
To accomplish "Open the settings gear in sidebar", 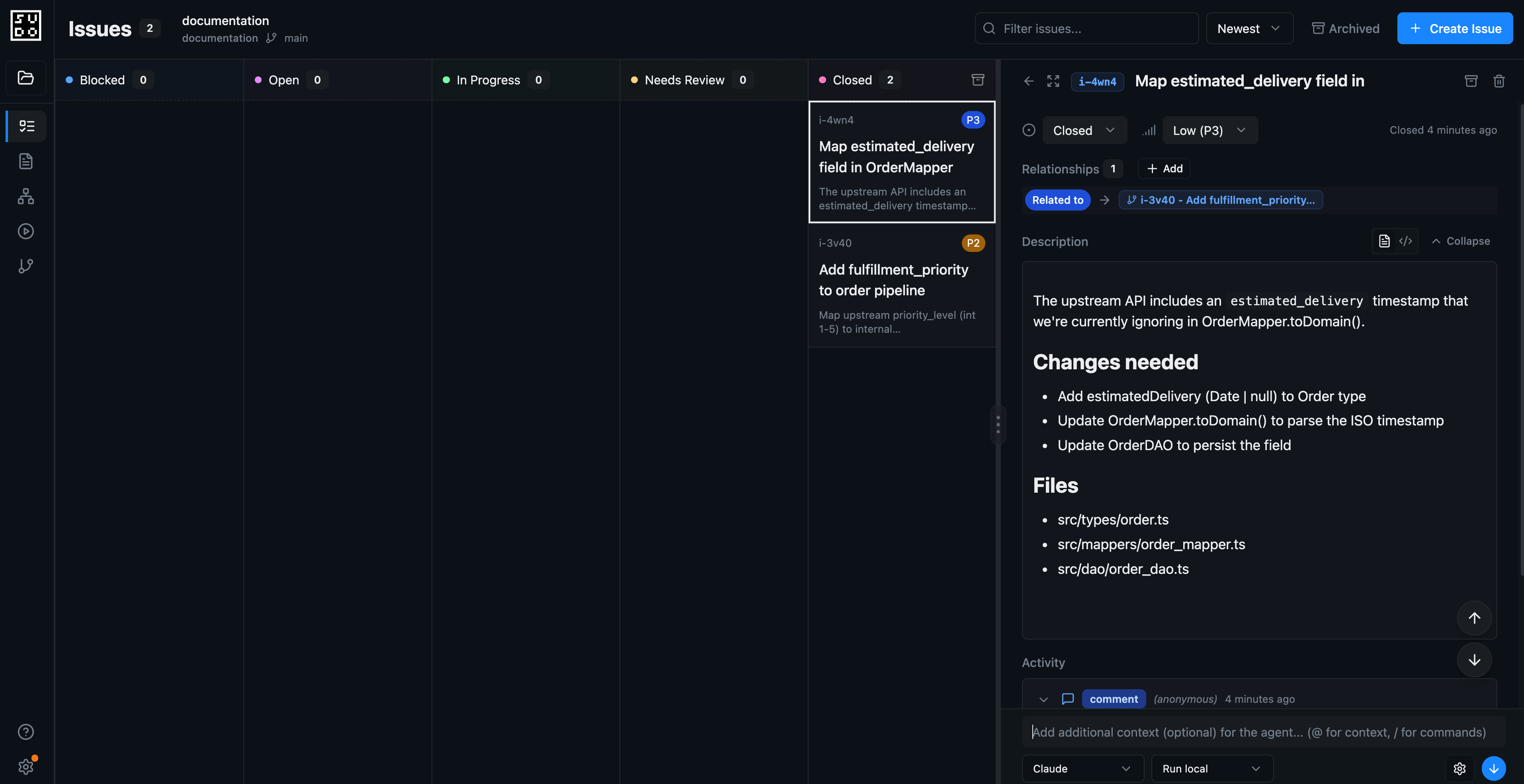I will pos(26,767).
